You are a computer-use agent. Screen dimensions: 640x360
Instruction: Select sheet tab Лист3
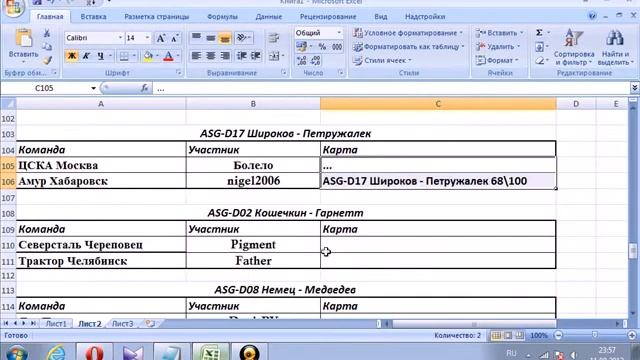click(x=122, y=324)
